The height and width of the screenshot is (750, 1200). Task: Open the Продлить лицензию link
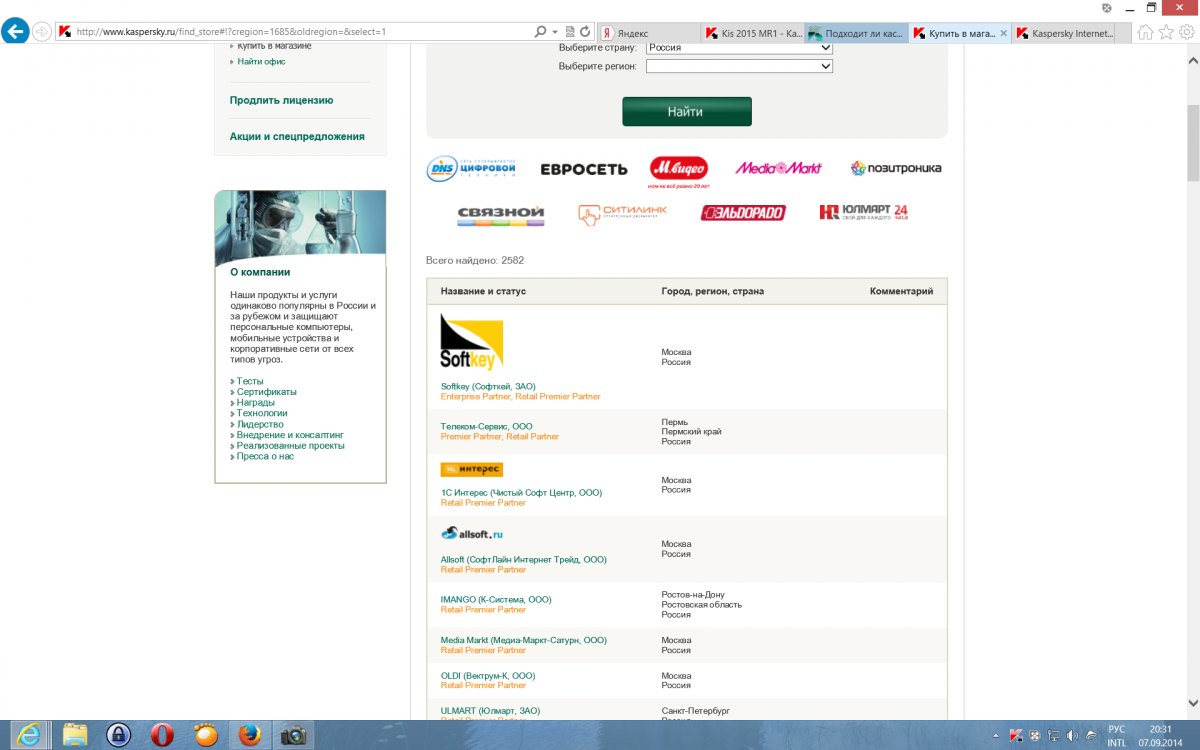coord(281,100)
